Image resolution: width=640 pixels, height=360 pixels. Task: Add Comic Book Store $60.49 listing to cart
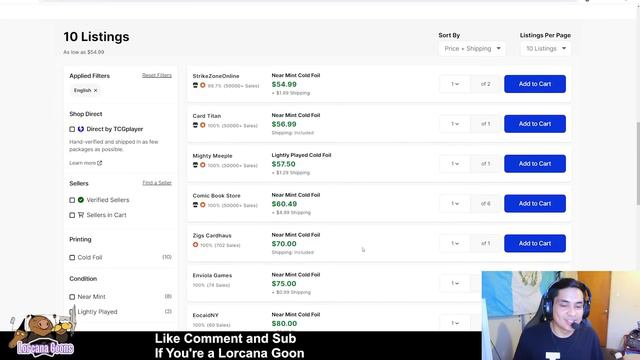click(535, 204)
